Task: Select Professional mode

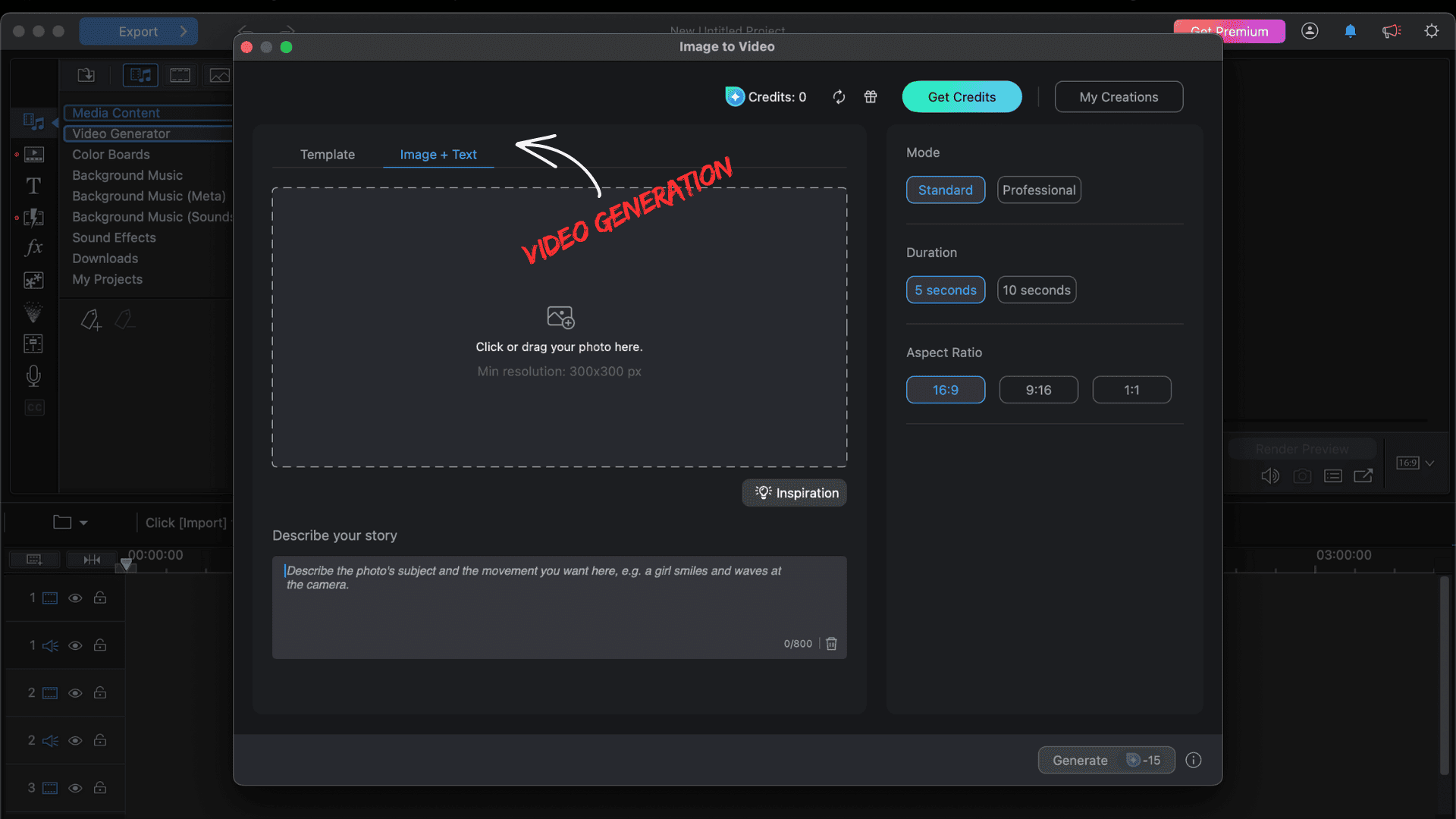Action: coord(1039,190)
